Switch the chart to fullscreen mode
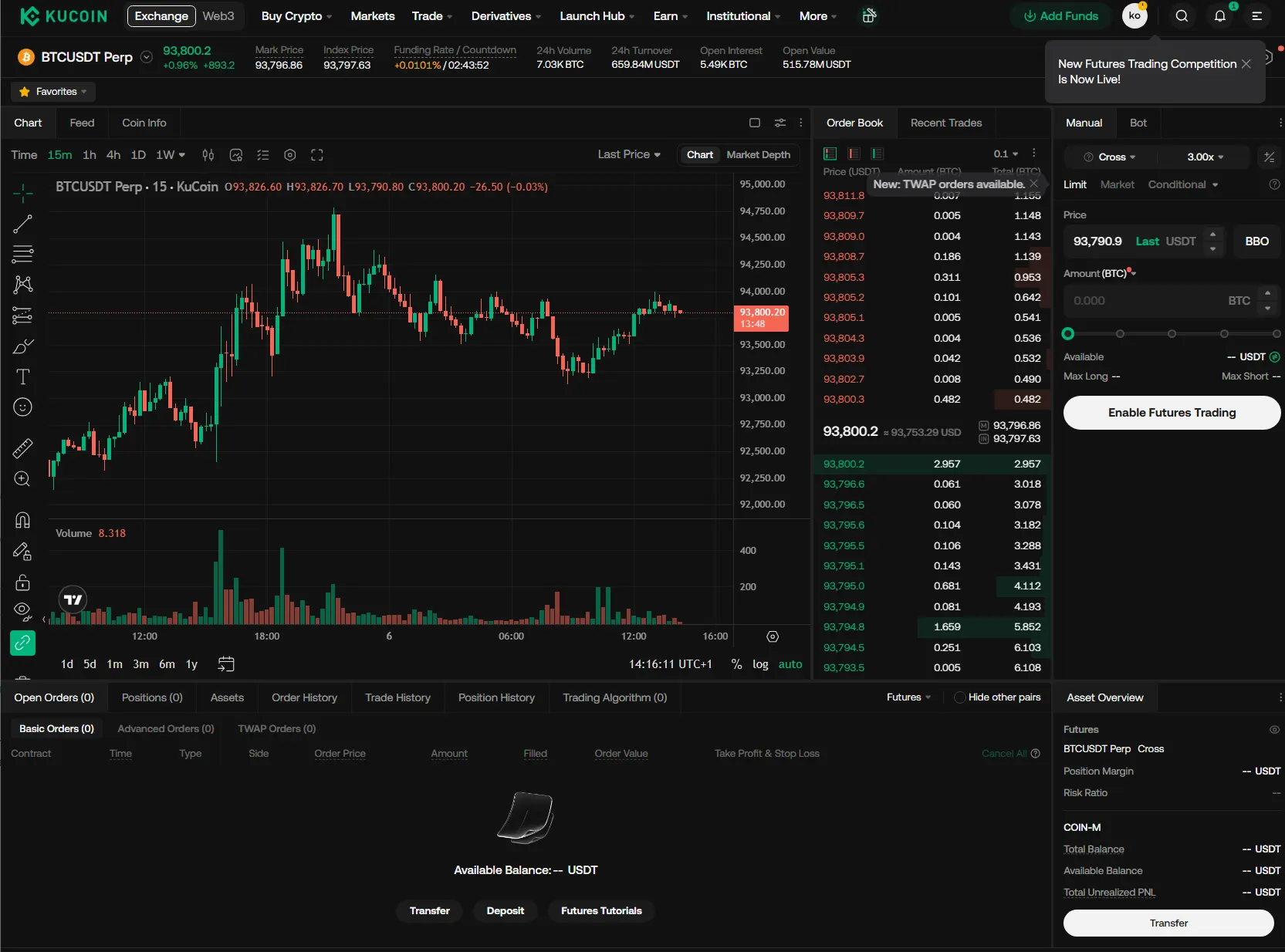Viewport: 1285px width, 952px height. point(317,155)
